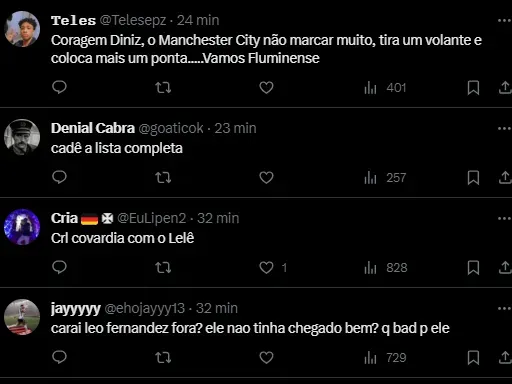Reply to Teles' tweet about Diniz
The image size is (512, 384).
(x=59, y=87)
